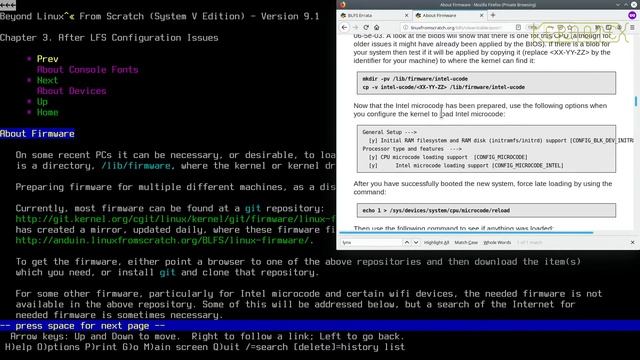Click the cp -v intel-ucode command line
Image resolution: width=640 pixels, height=360 pixels.
tap(444, 87)
